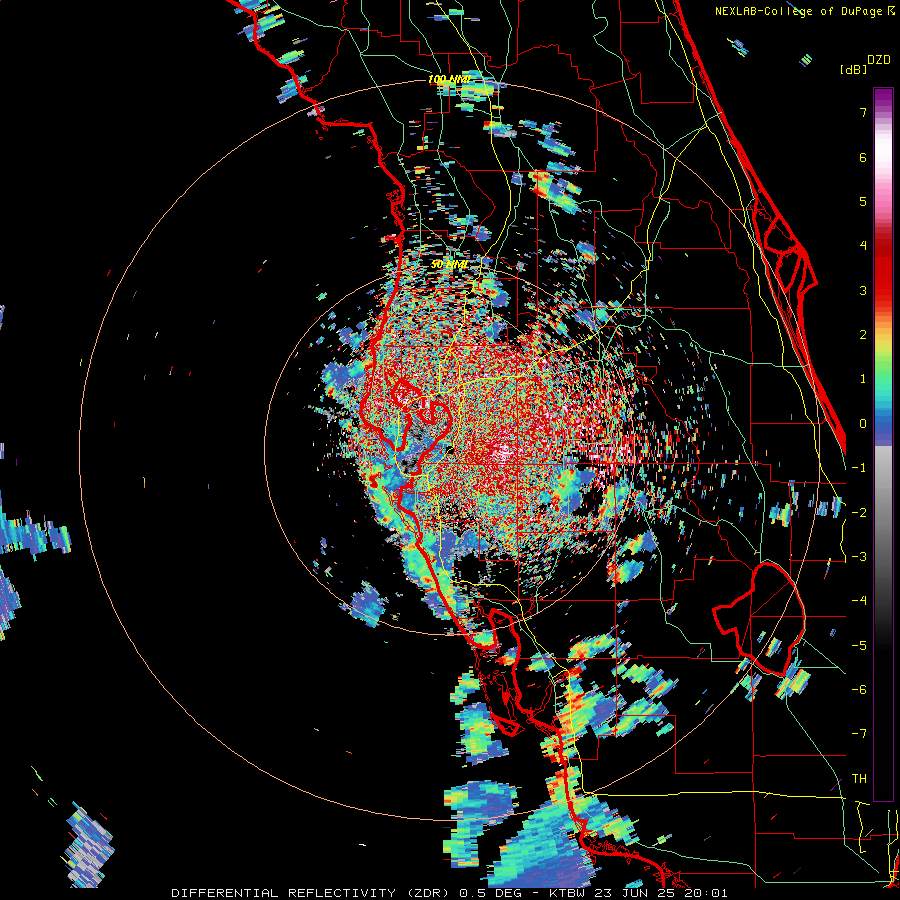Click the -4 tick label on scale

click(x=859, y=601)
